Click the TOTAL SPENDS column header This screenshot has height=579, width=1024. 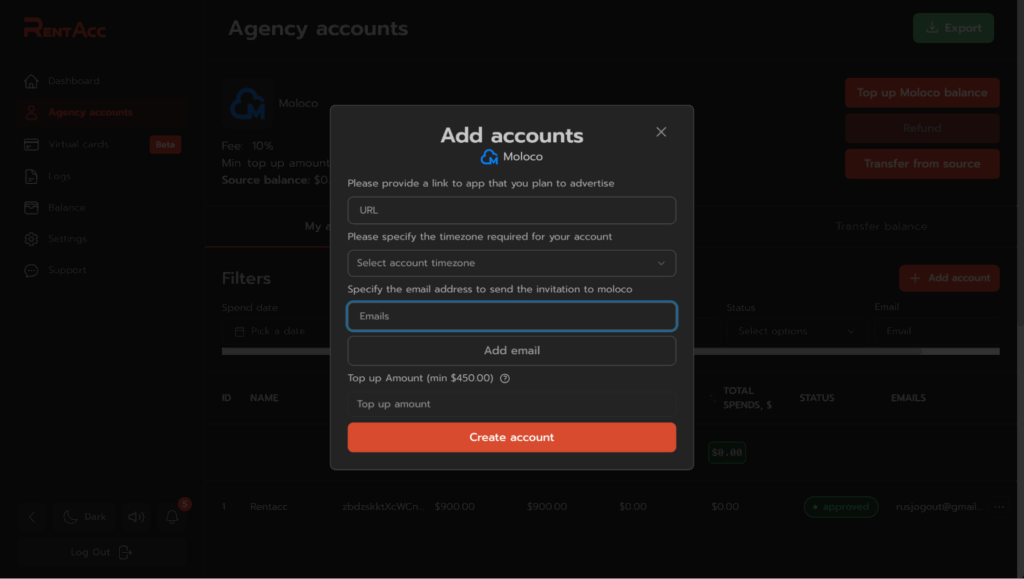747,398
